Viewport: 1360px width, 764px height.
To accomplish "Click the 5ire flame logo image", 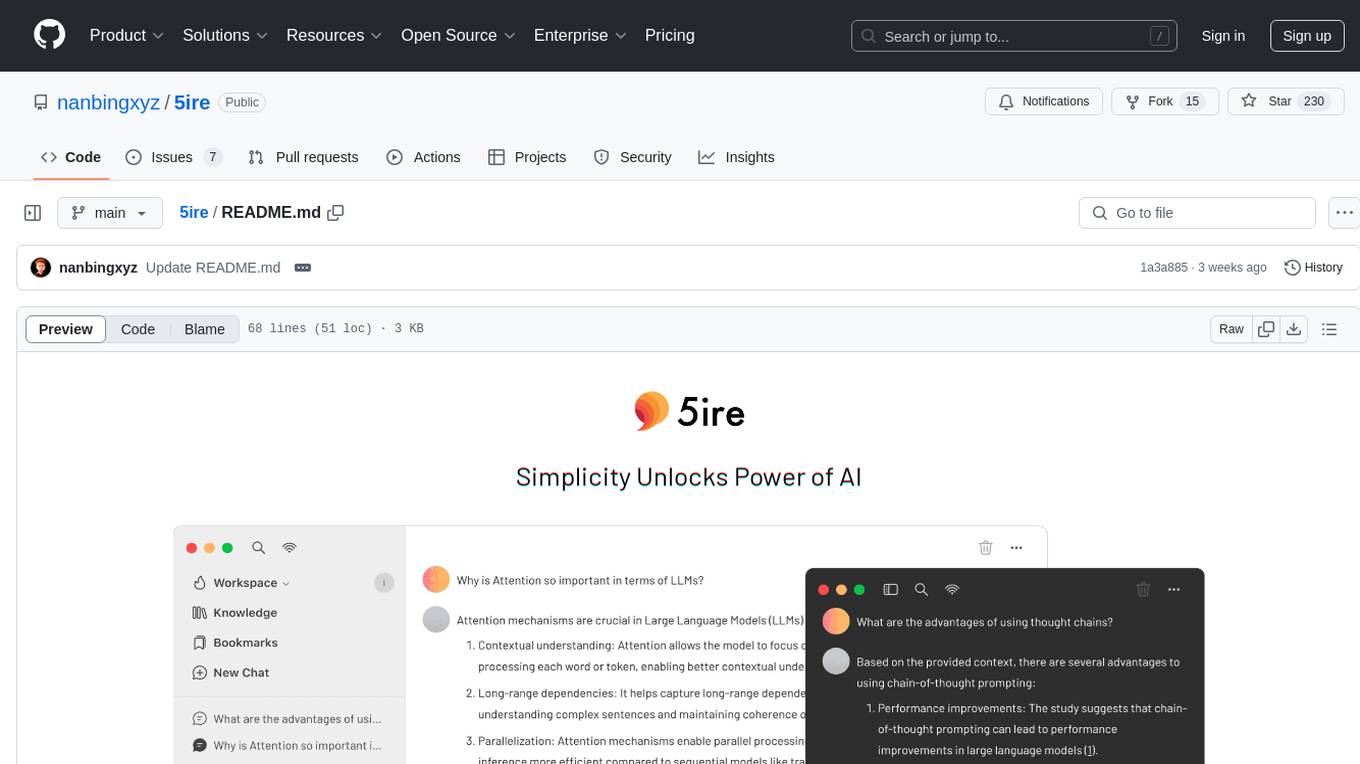I will click(689, 411).
